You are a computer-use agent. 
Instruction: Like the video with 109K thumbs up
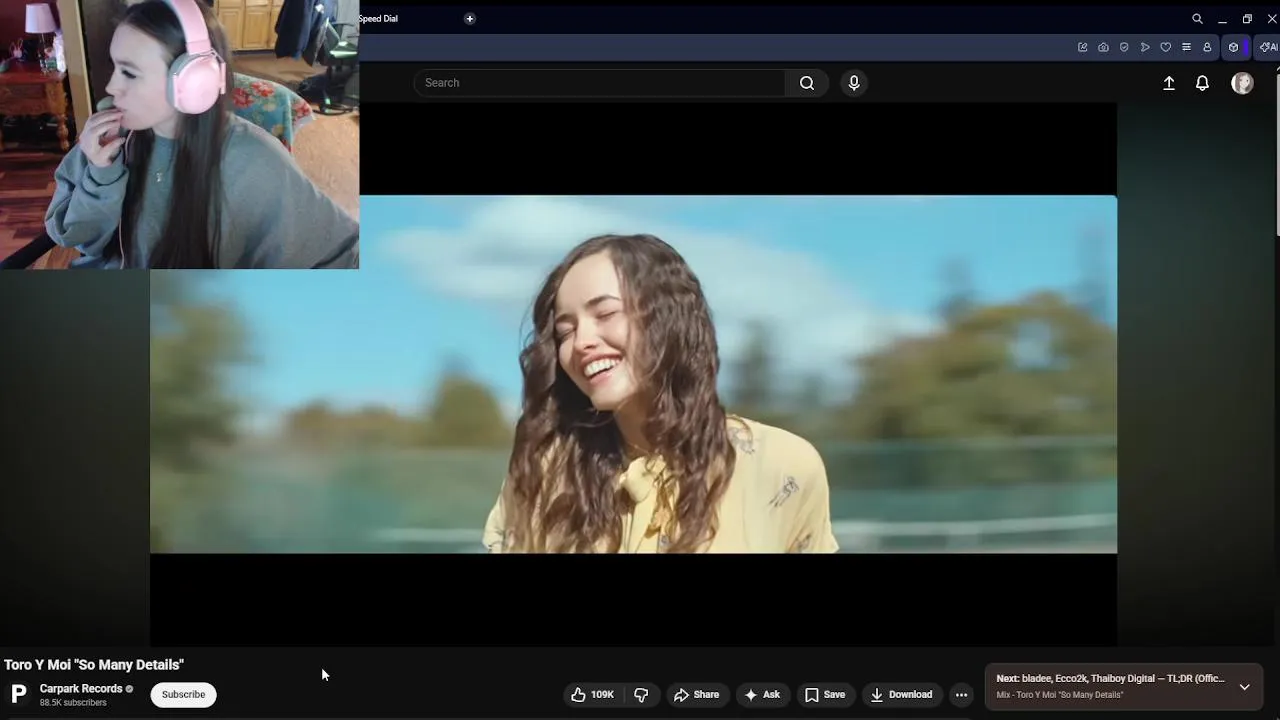point(593,695)
